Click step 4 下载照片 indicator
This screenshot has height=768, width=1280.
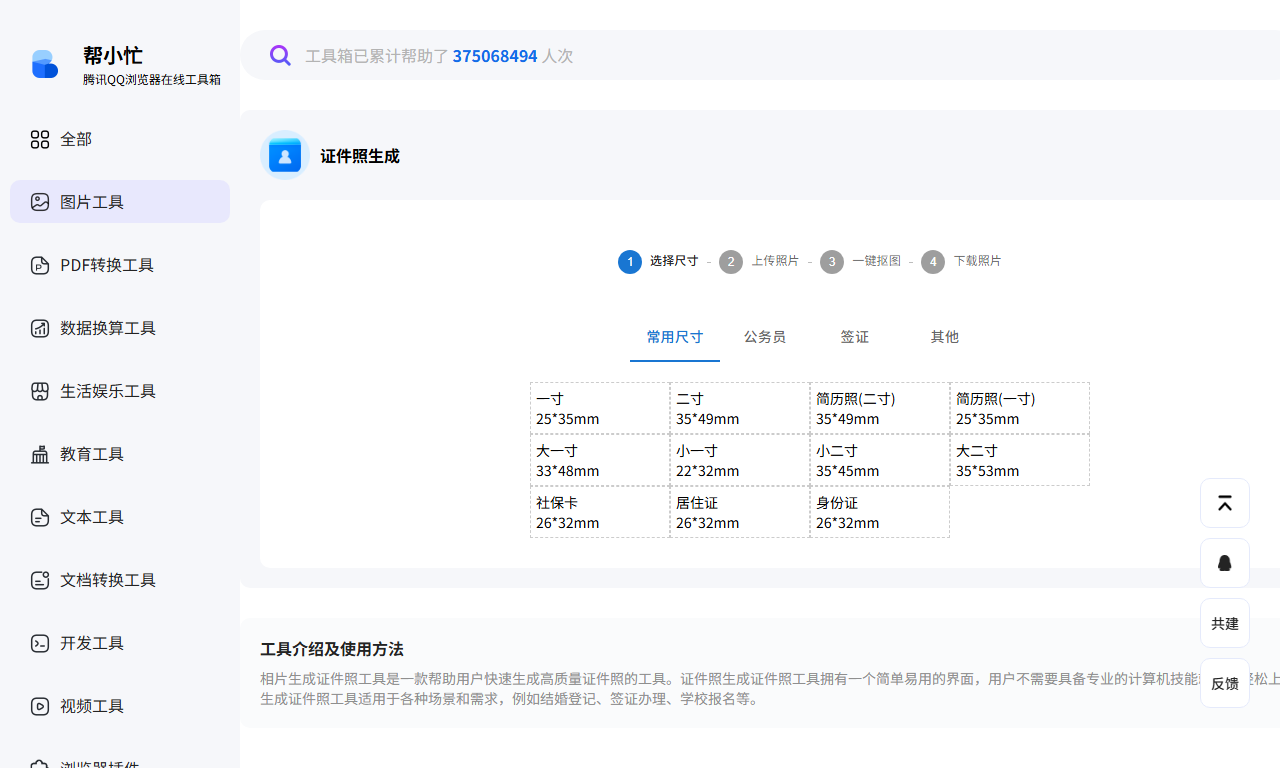(961, 261)
